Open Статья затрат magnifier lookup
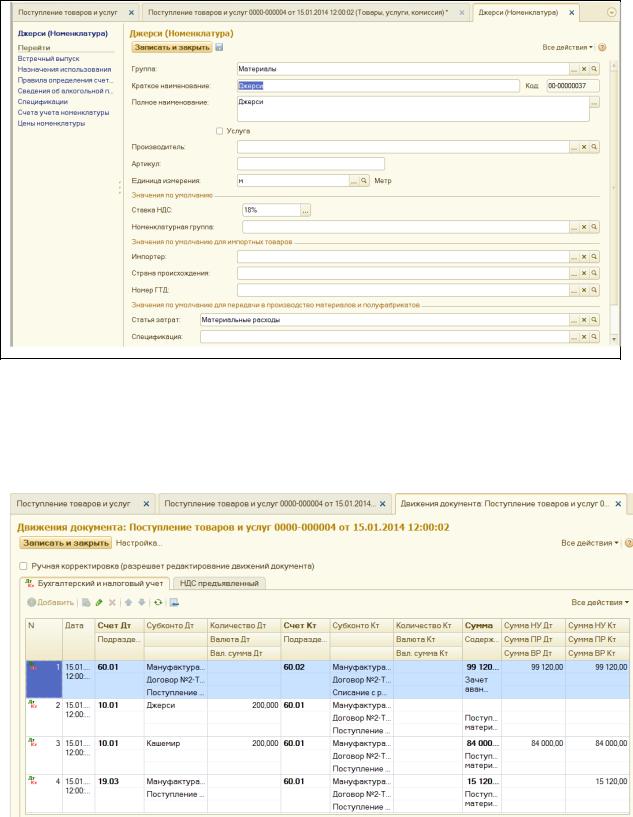Screen dimensions: 633x817 (594, 320)
